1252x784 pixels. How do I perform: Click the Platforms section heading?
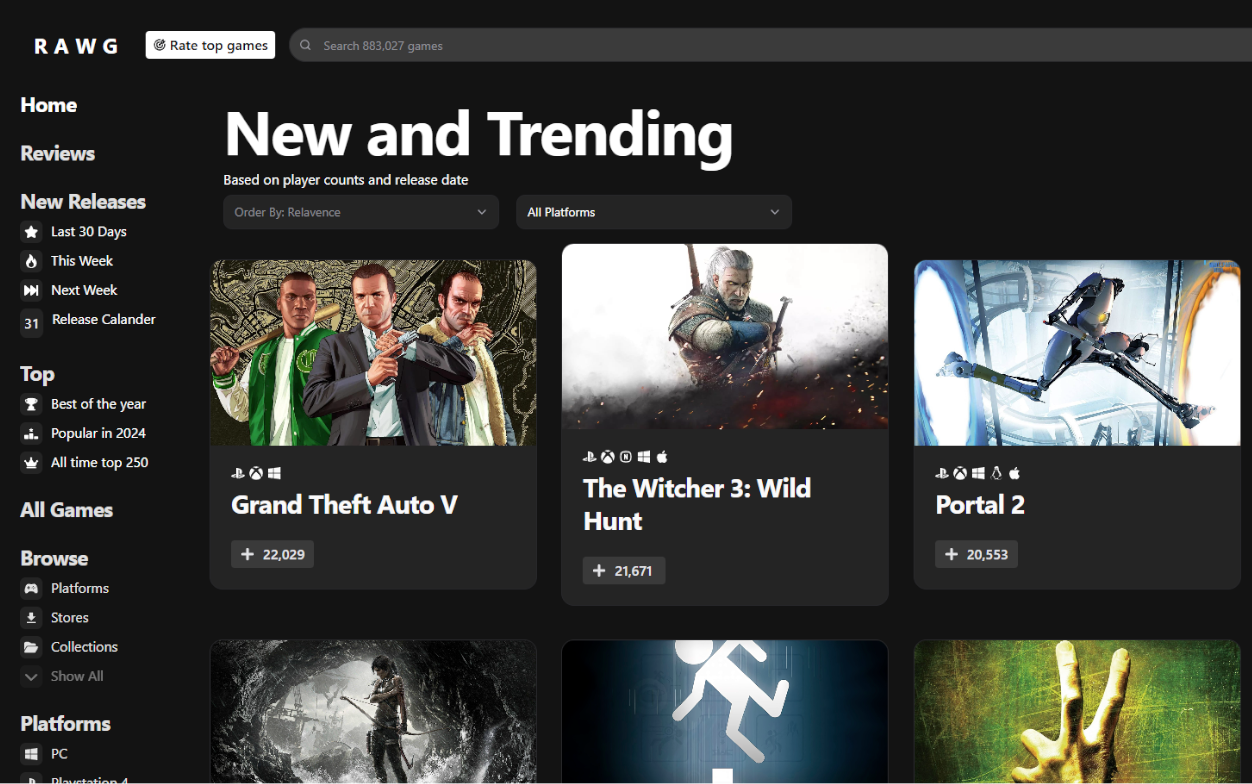tap(65, 723)
